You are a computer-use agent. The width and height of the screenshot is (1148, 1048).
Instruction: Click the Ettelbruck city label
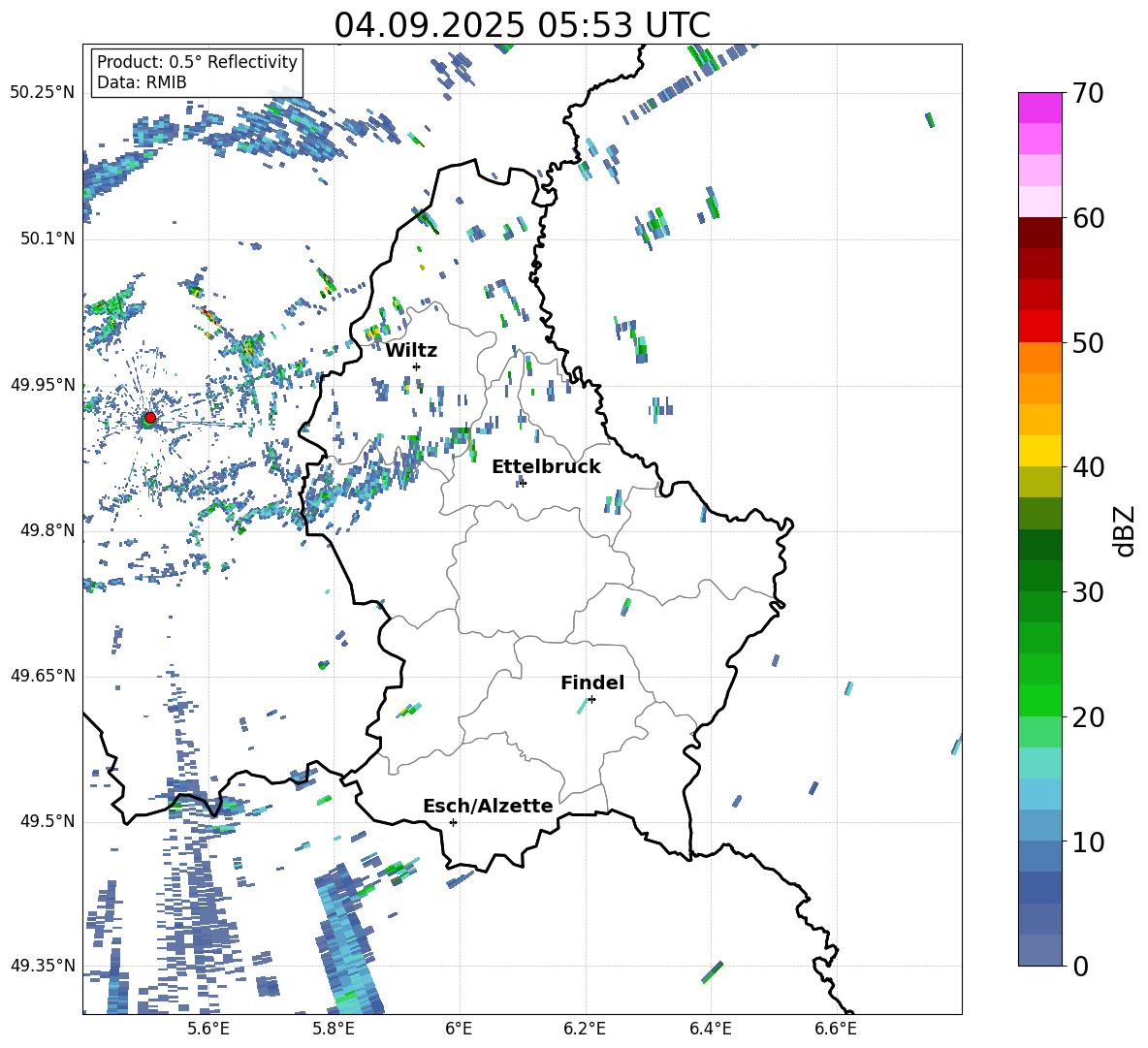(x=546, y=466)
